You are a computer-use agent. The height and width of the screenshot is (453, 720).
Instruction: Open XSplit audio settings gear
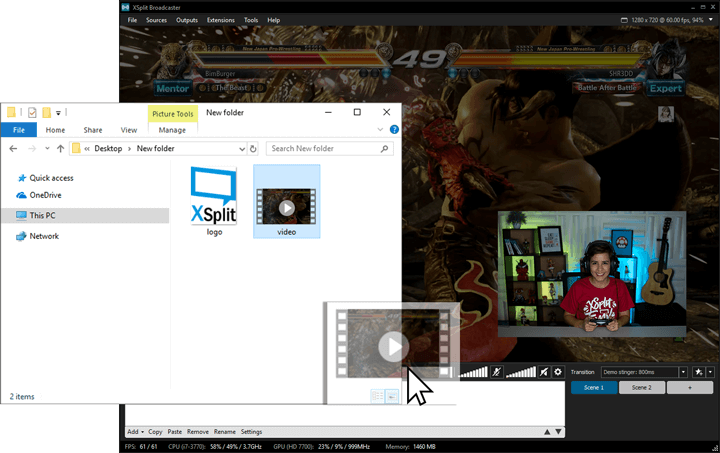(x=558, y=372)
